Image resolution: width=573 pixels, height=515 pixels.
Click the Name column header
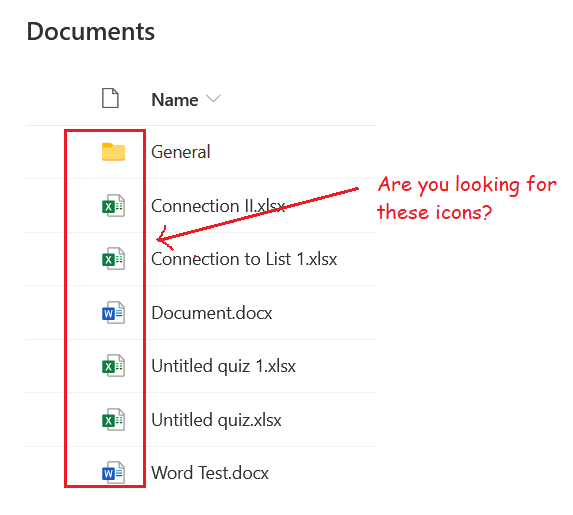(175, 100)
